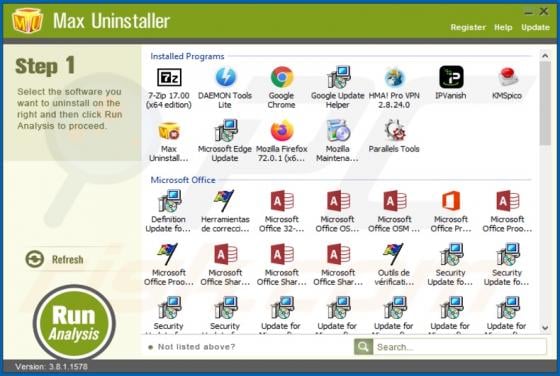
Task: Choose Google Chrome from installed programs
Action: [x=281, y=77]
